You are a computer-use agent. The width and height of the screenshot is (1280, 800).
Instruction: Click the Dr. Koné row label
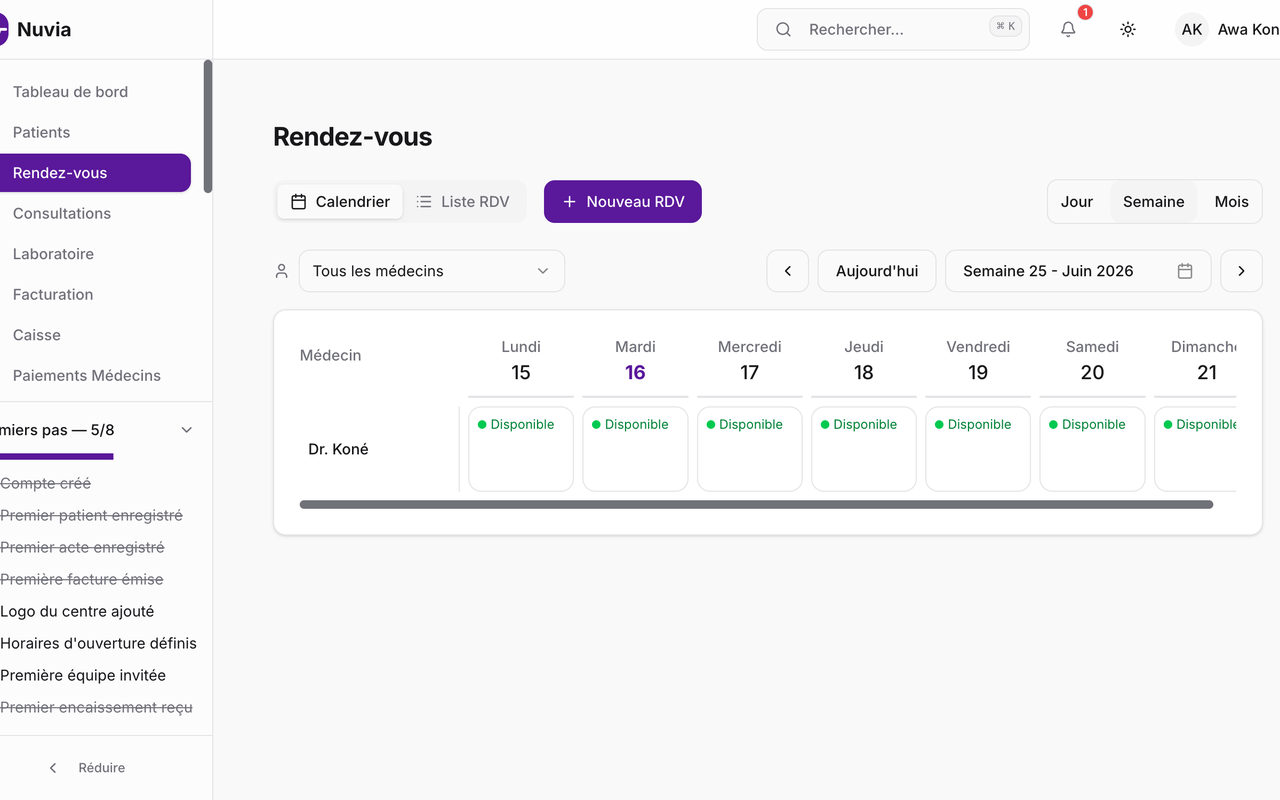[x=338, y=450]
